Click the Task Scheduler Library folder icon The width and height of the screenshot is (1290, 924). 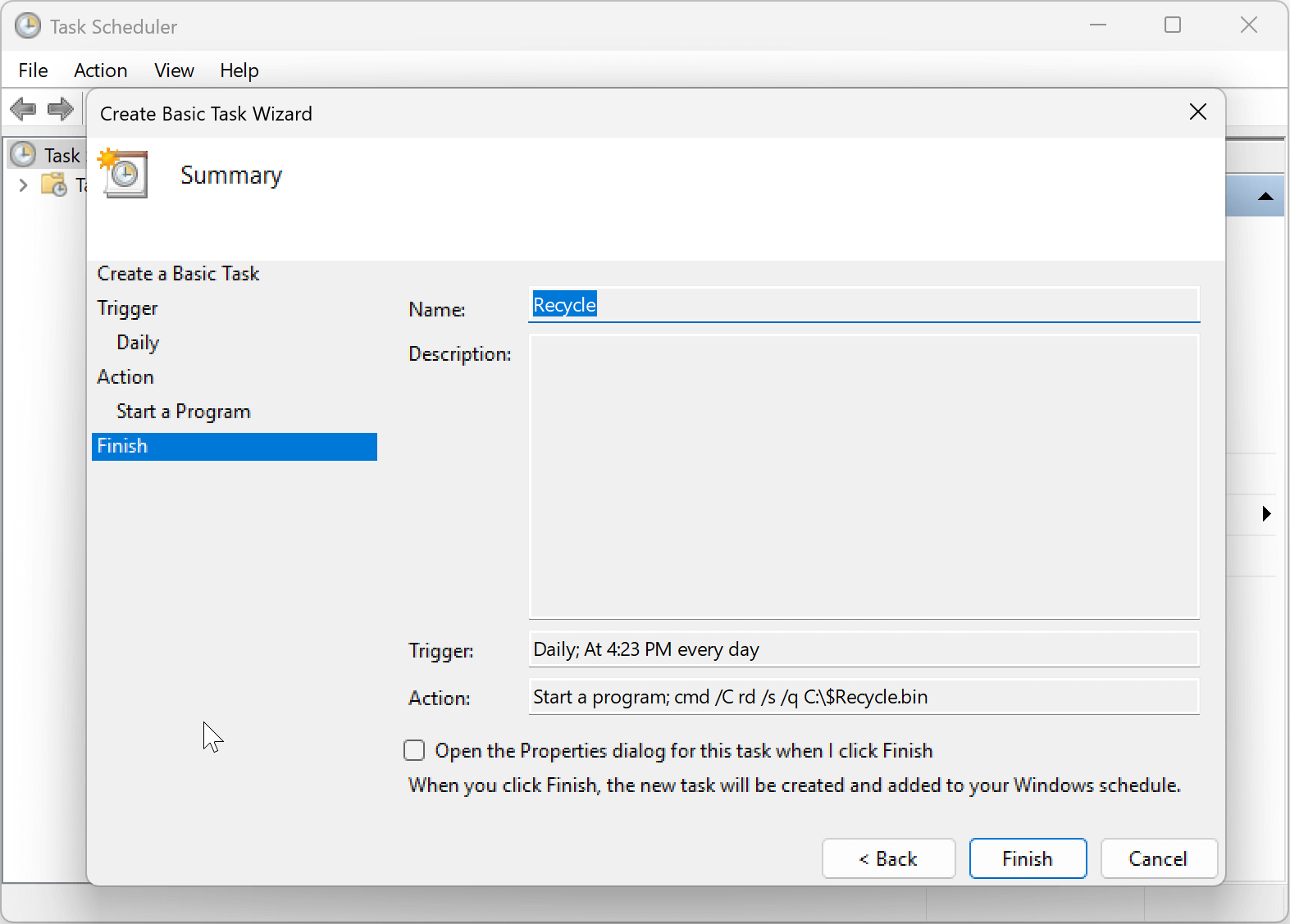54,185
